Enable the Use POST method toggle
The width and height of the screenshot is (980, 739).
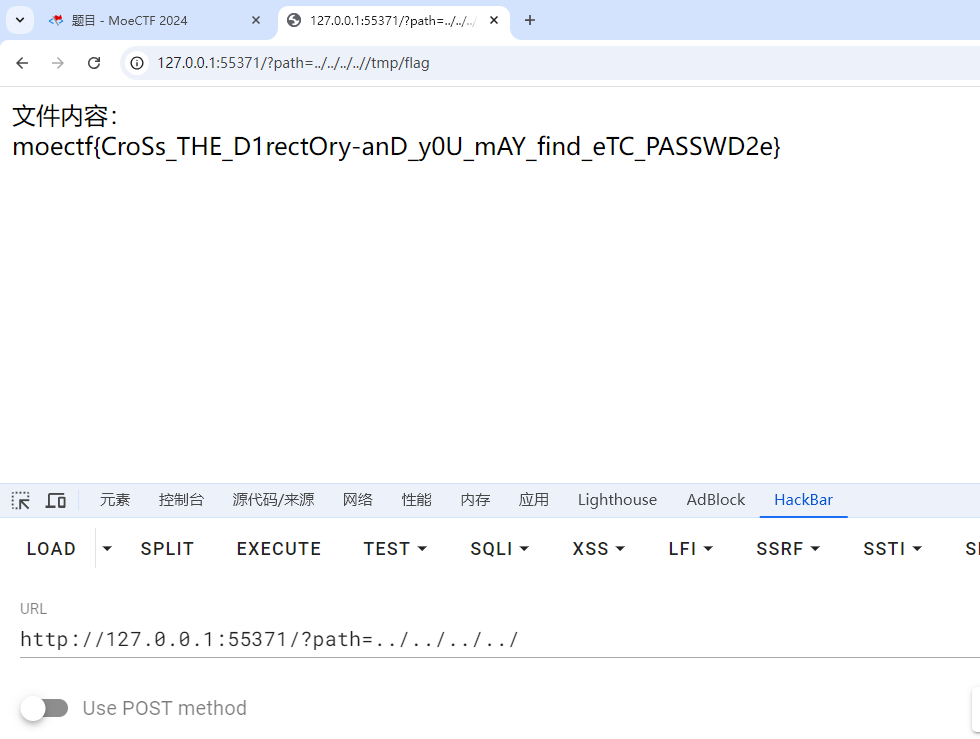pos(45,708)
